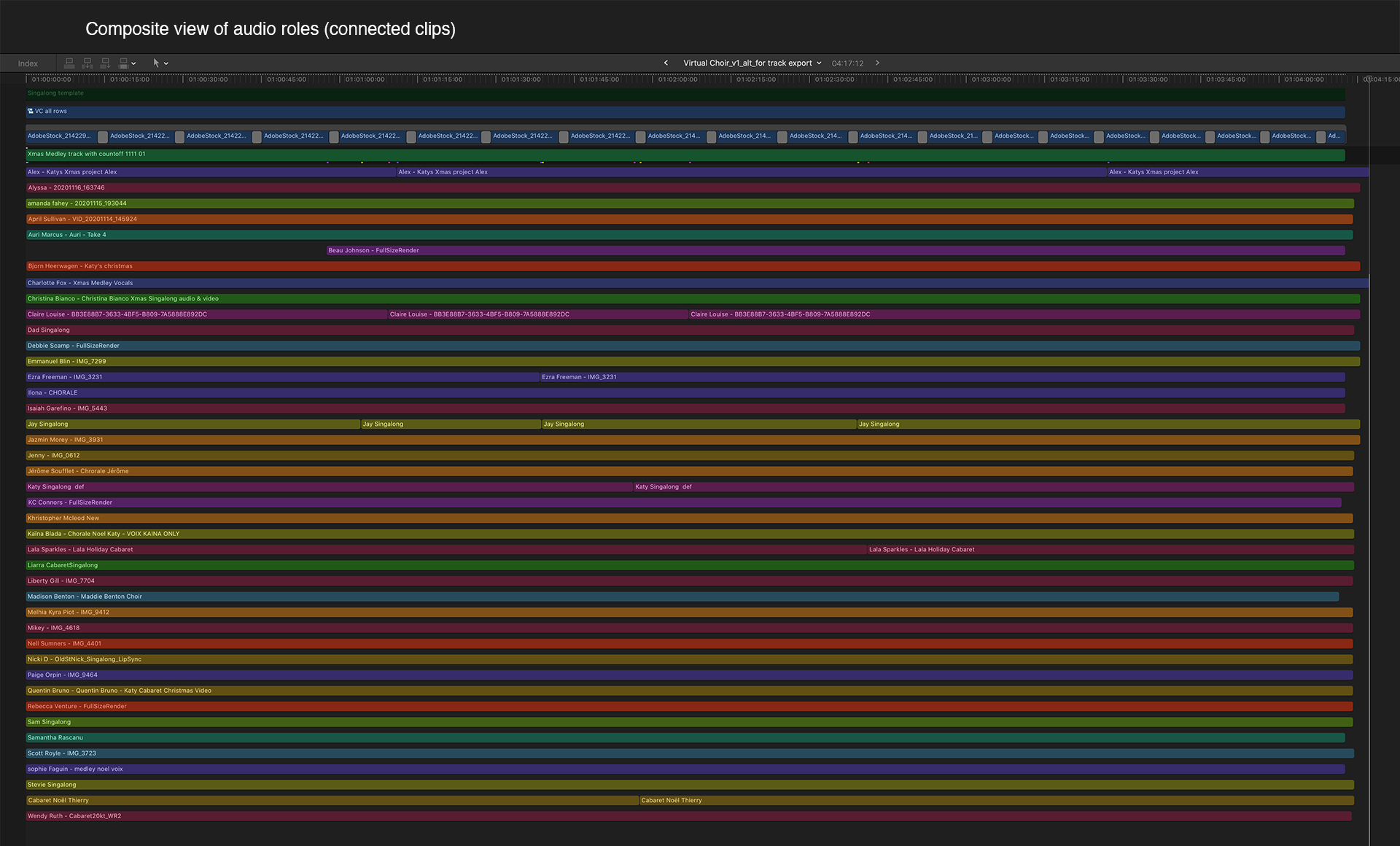The width and height of the screenshot is (1400, 846).
Task: Click the connect clip to primary storyline icon
Action: point(69,63)
